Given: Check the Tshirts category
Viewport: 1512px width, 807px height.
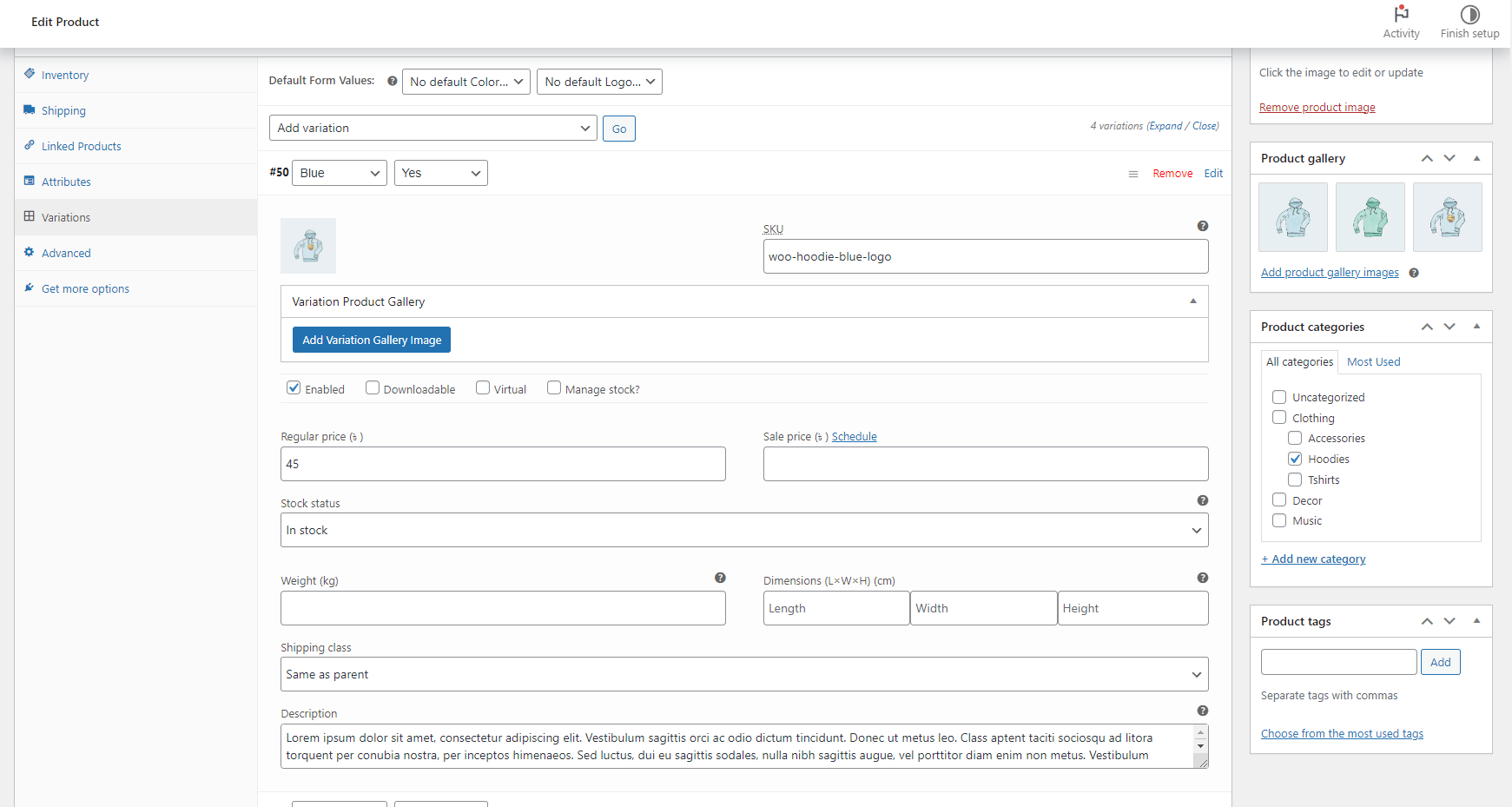Looking at the screenshot, I should tap(1295, 480).
